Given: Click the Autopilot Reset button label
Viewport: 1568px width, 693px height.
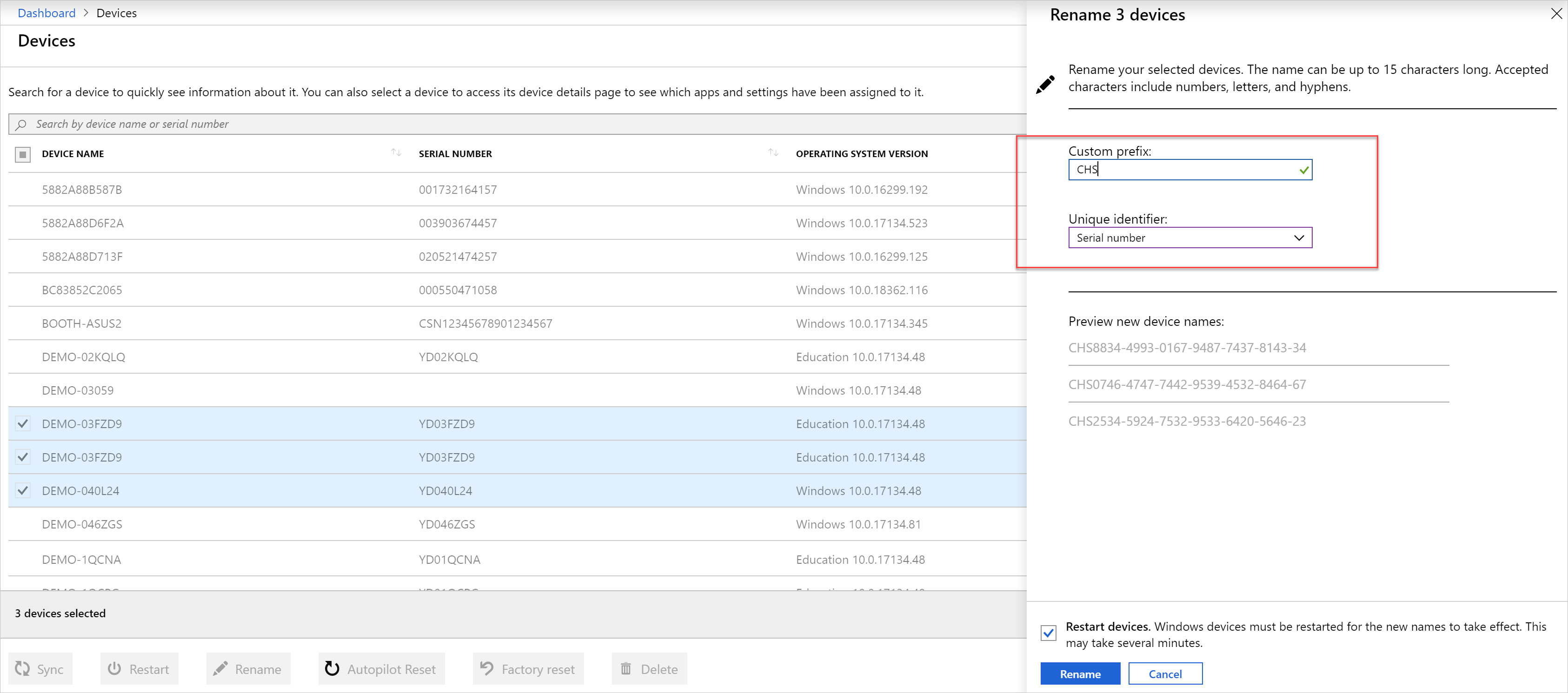Looking at the screenshot, I should coord(392,669).
